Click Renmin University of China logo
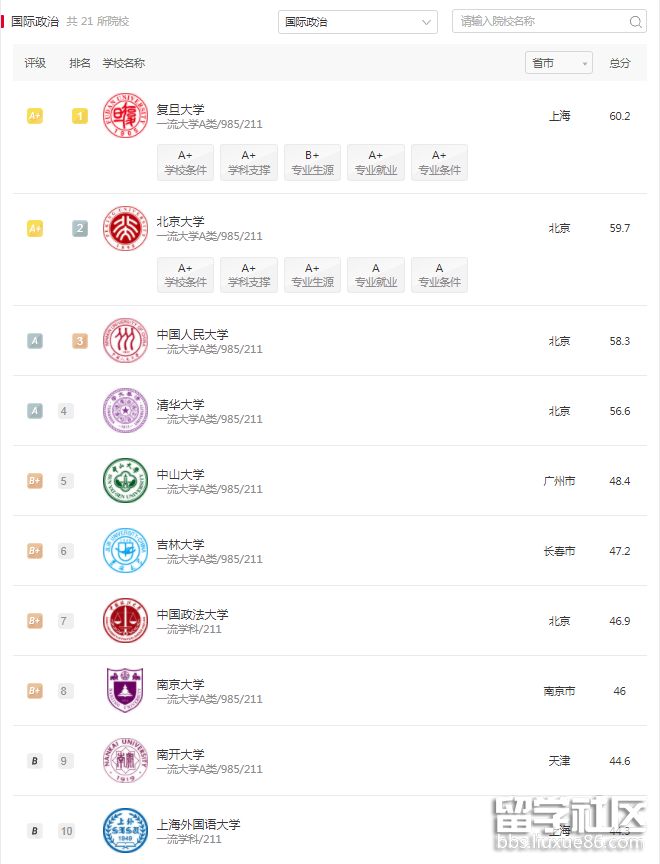660x864 pixels. [x=125, y=341]
